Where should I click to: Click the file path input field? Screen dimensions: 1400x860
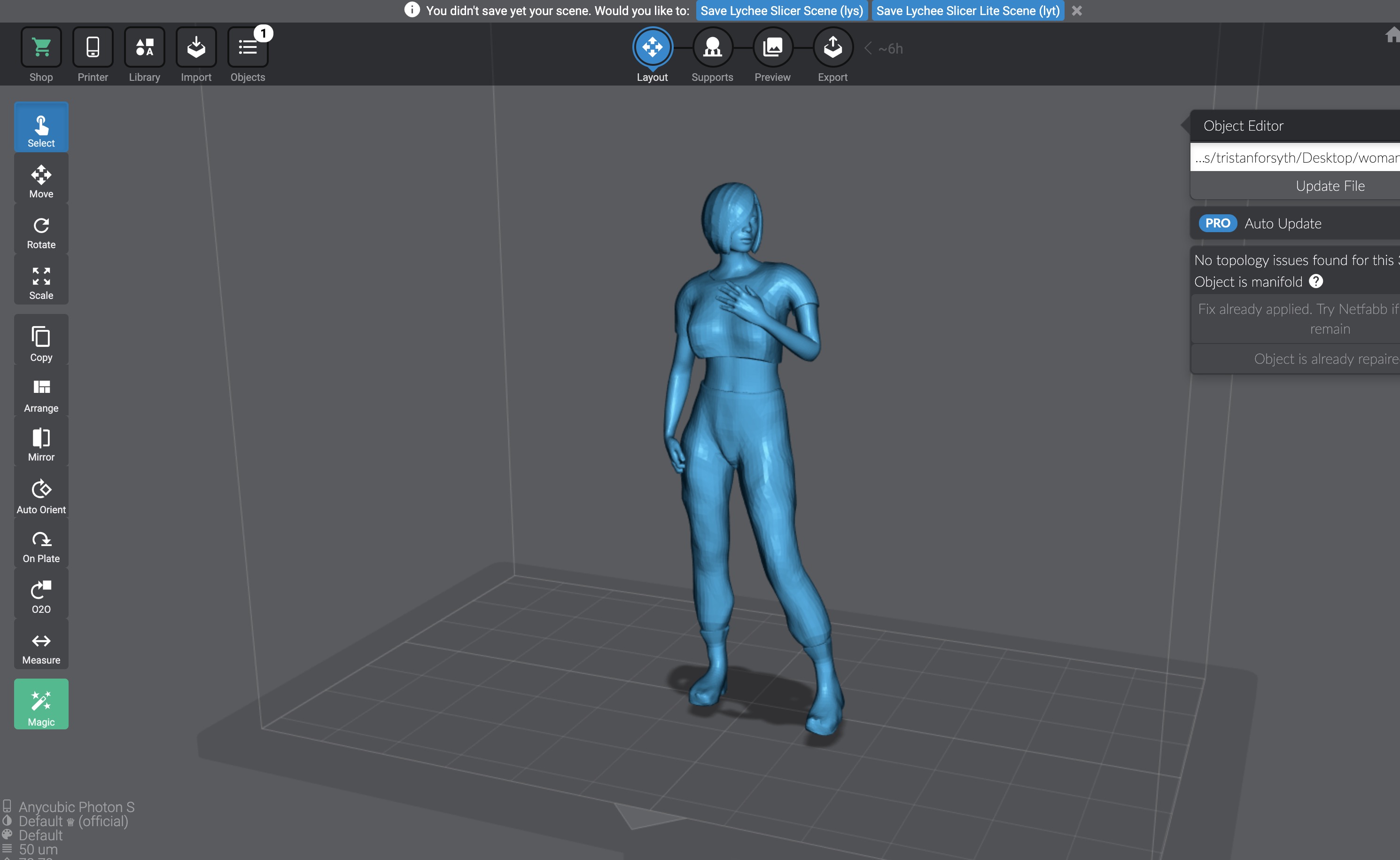[1295, 157]
